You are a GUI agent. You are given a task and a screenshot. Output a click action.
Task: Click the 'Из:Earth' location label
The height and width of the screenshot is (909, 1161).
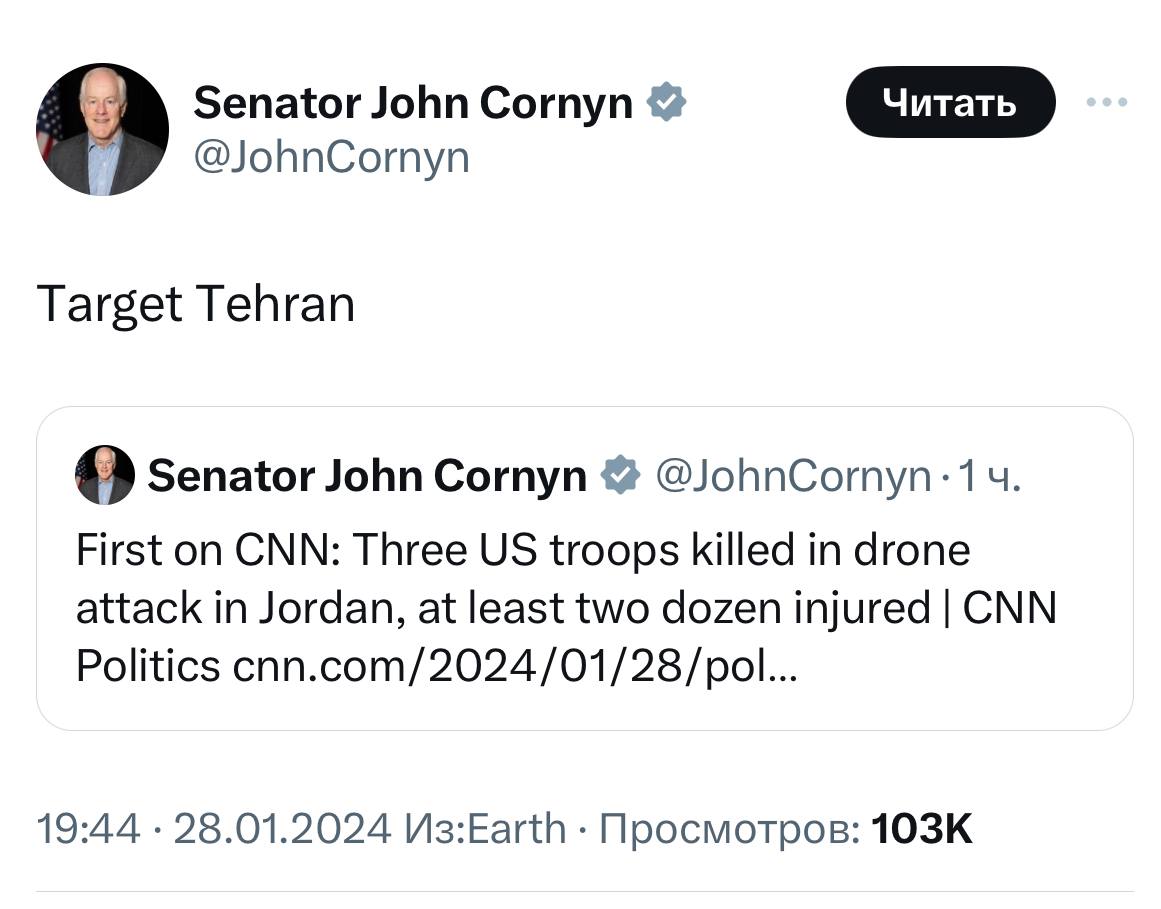(x=485, y=828)
